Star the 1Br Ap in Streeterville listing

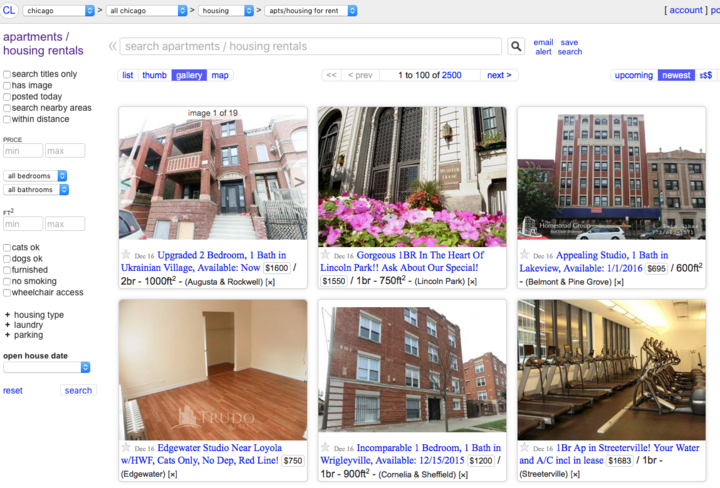click(x=524, y=447)
